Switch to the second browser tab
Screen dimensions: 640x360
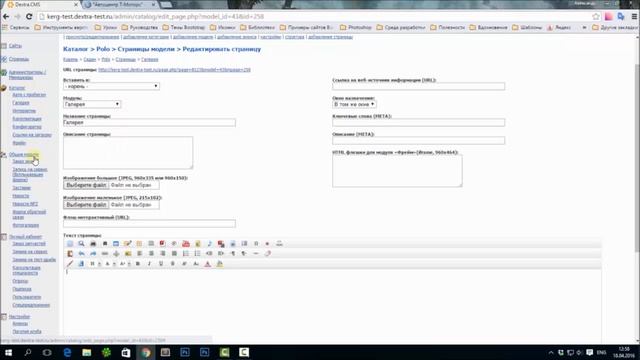pyautogui.click(x=121, y=4)
